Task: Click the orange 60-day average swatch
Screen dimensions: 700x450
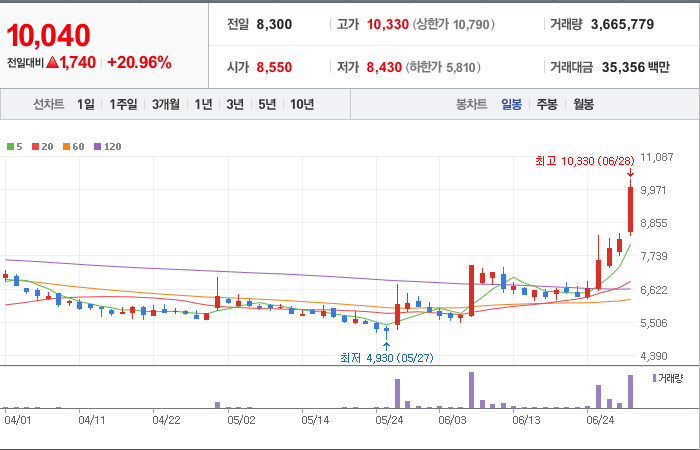Action: tap(67, 146)
